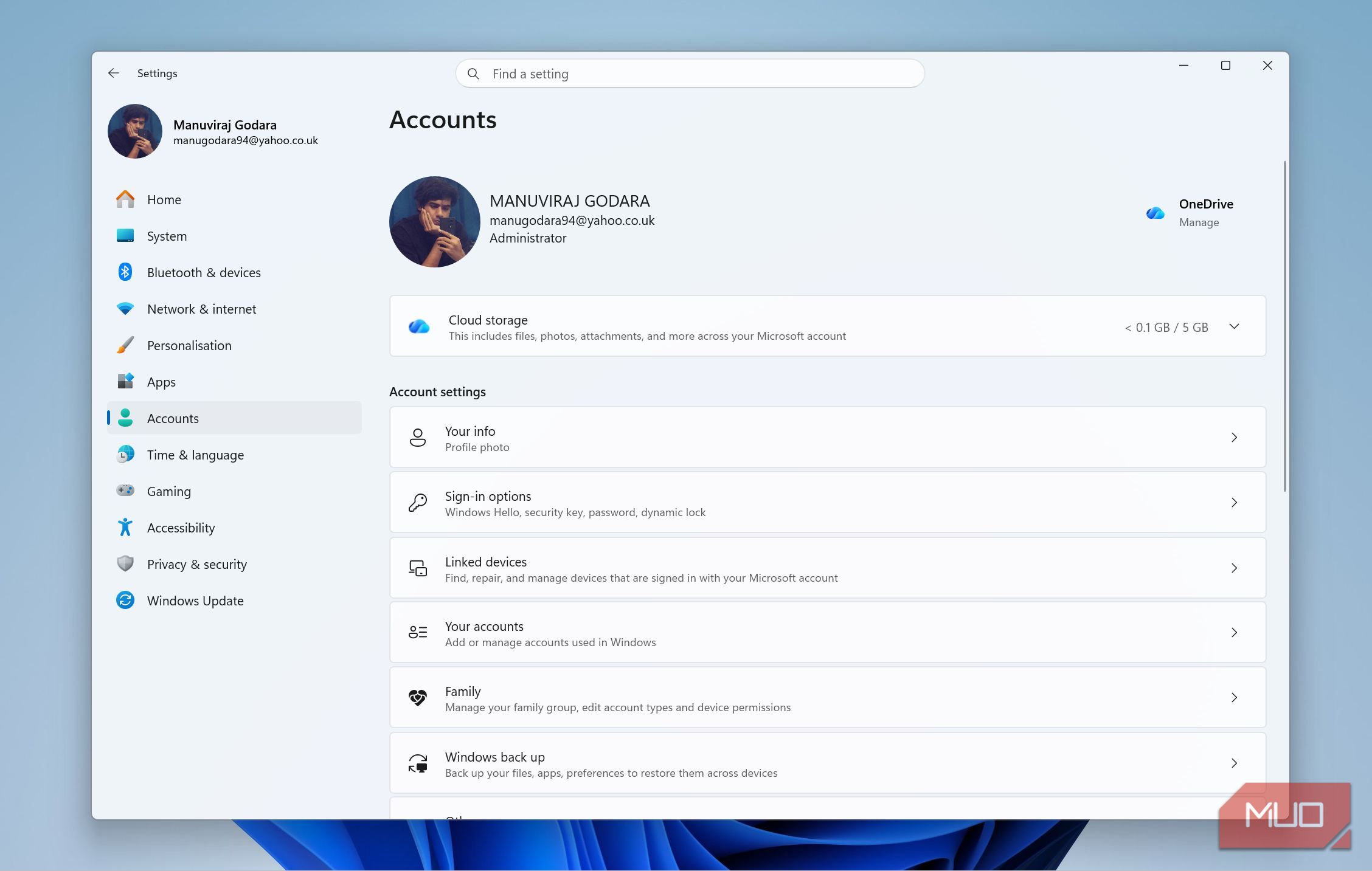
Task: Click the vertical scrollbar on the right
Action: (1284, 326)
